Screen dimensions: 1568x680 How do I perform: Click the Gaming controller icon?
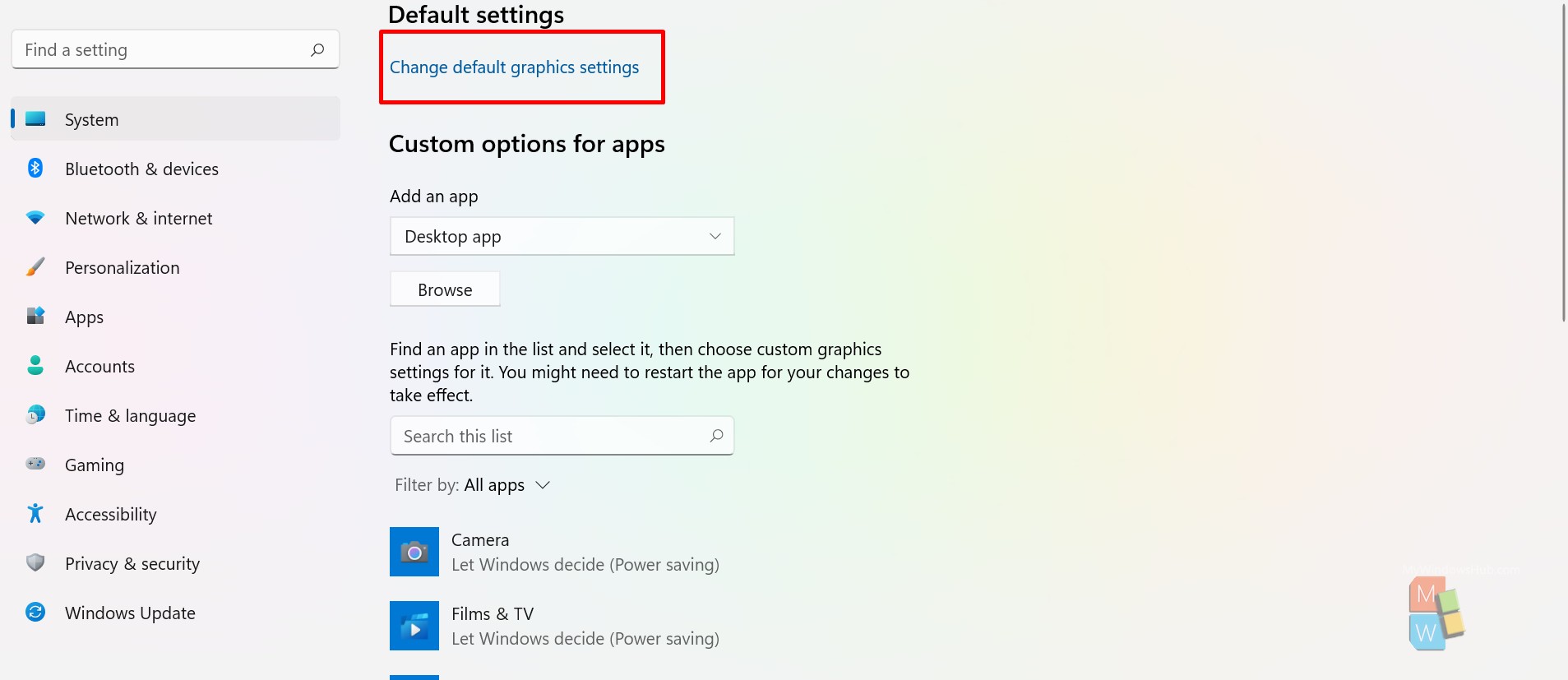pos(35,464)
